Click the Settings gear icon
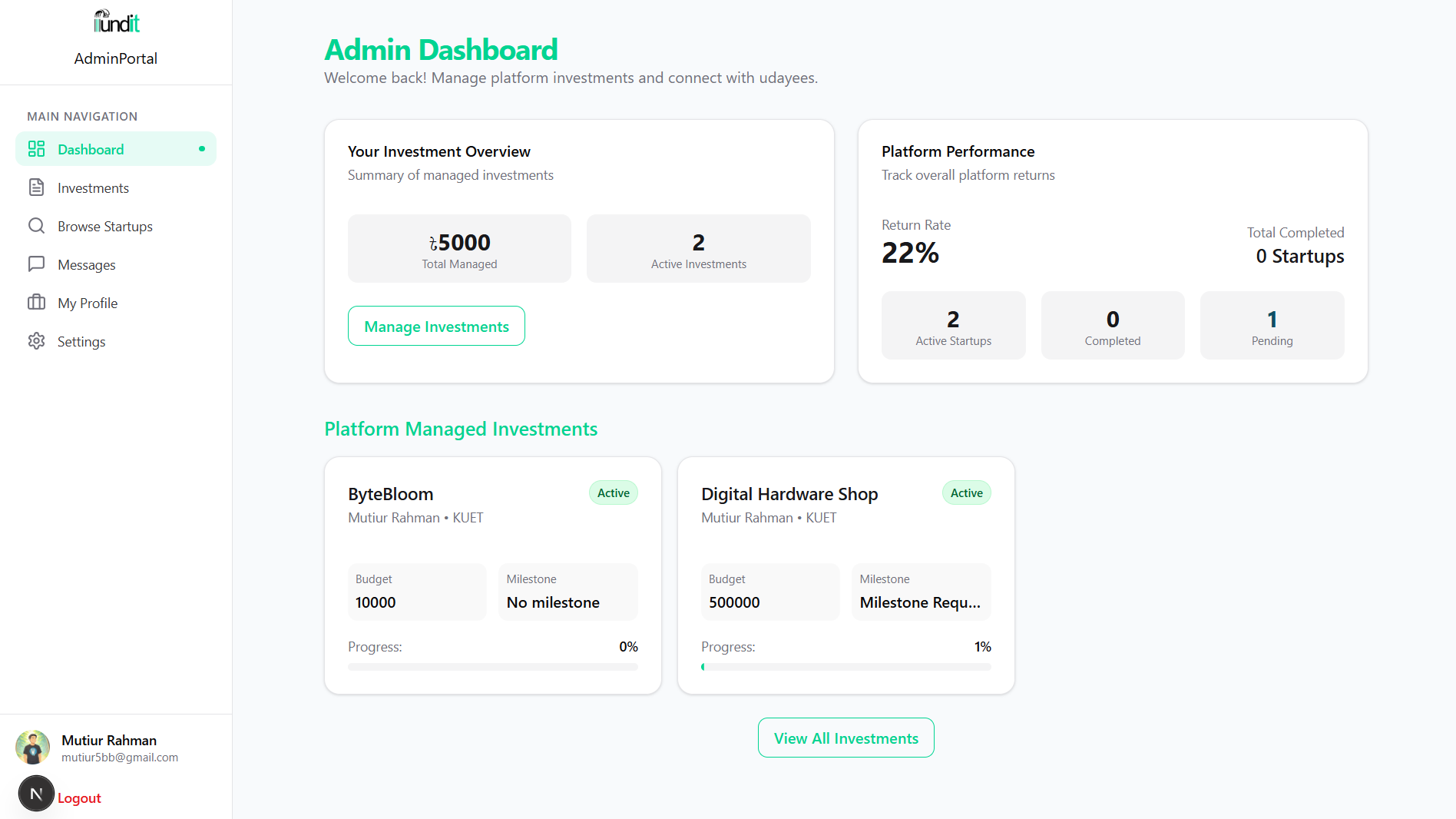1456x819 pixels. (36, 341)
